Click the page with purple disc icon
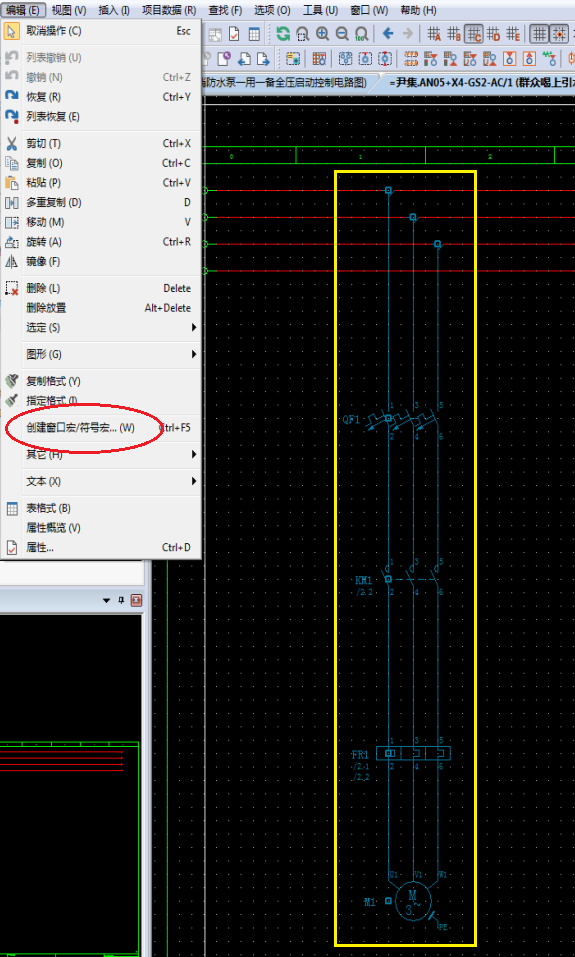The width and height of the screenshot is (575, 957). pos(224,59)
